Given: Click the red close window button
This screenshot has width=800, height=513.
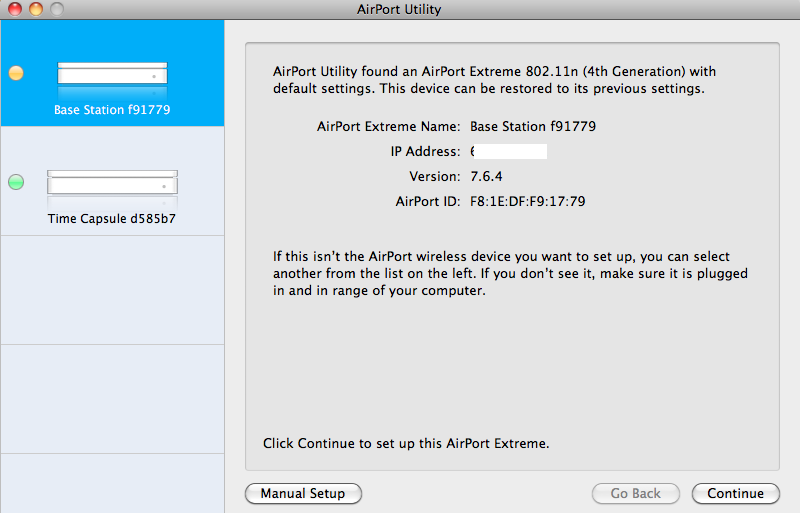Looking at the screenshot, I should pyautogui.click(x=15, y=9).
